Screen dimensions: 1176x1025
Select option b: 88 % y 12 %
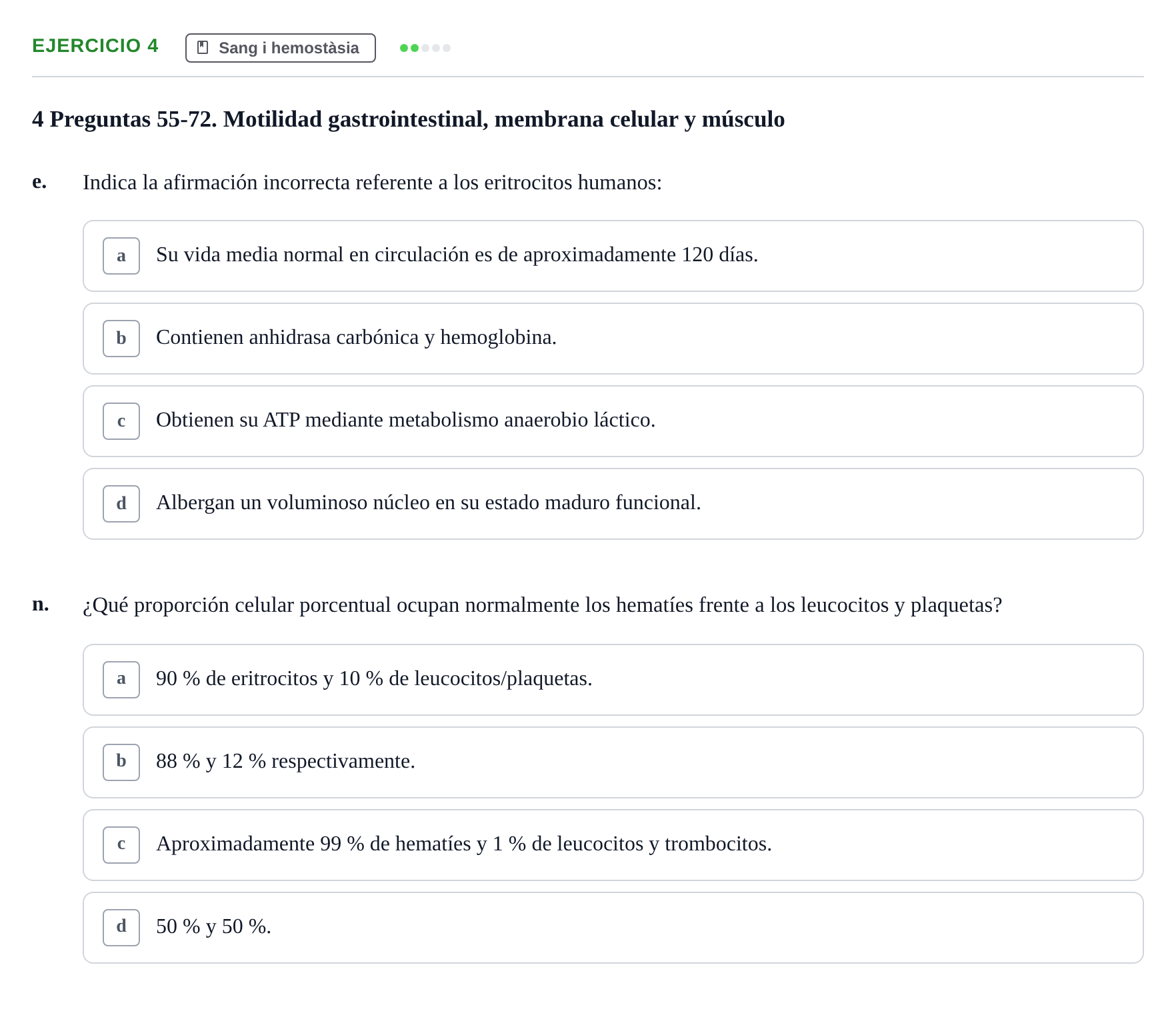(613, 762)
